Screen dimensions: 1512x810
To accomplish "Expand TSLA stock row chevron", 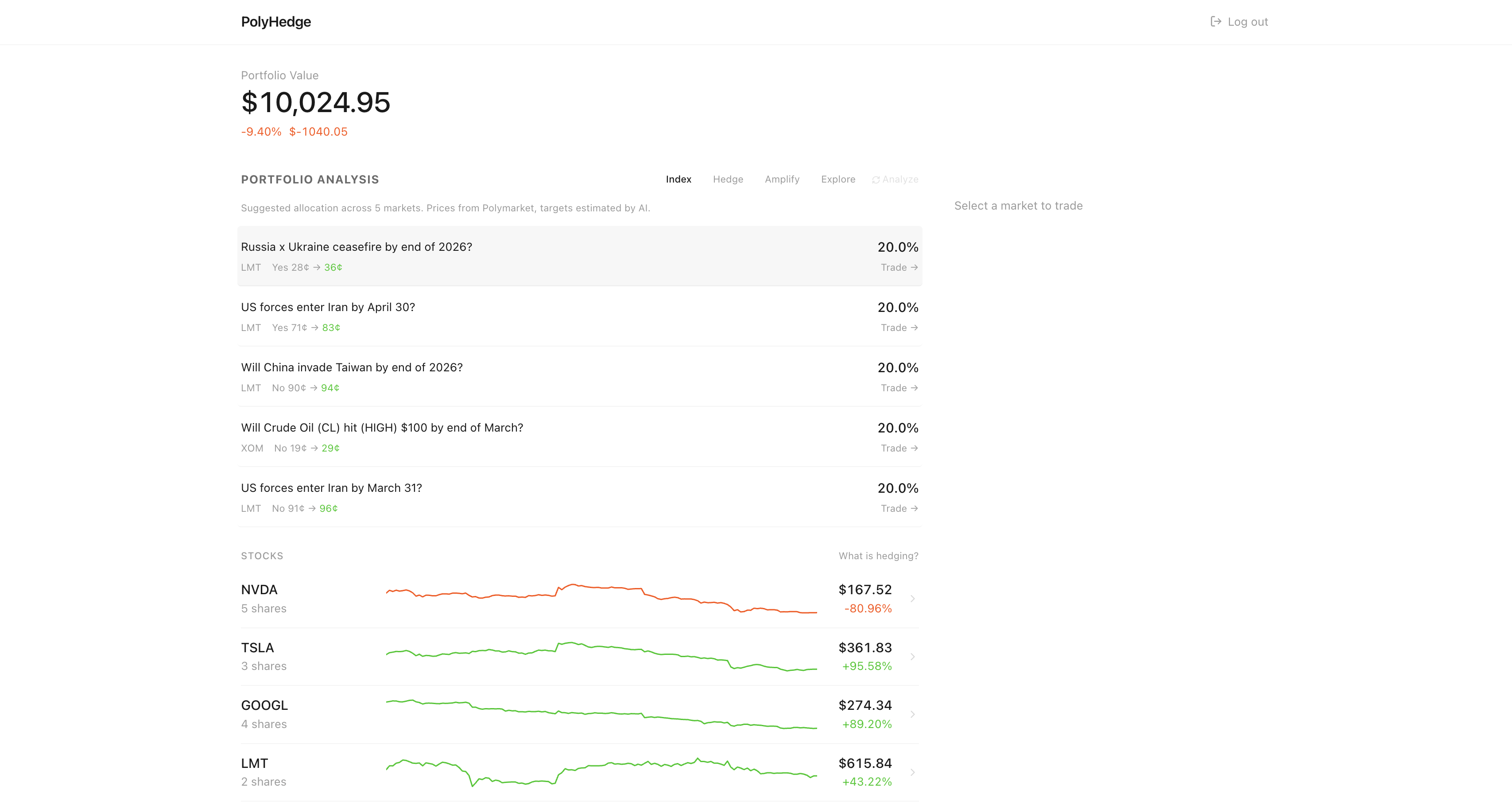I will pos(912,657).
